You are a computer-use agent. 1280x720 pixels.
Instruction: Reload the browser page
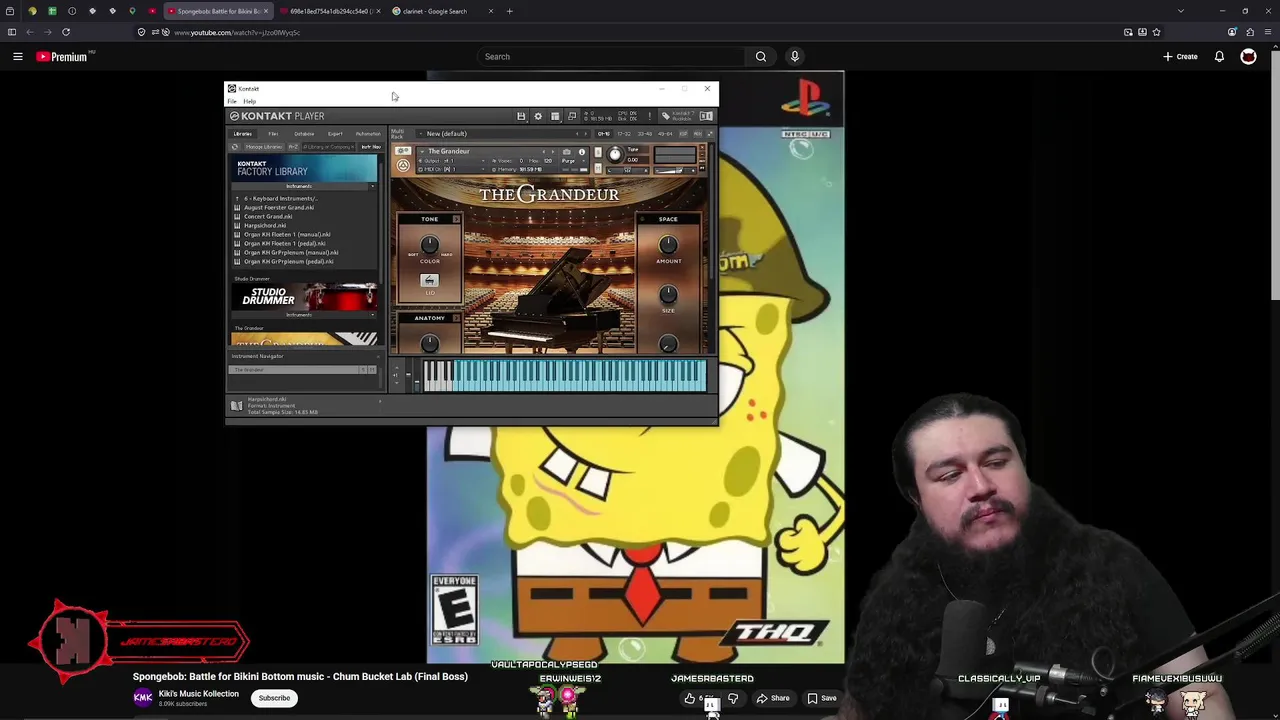66,32
